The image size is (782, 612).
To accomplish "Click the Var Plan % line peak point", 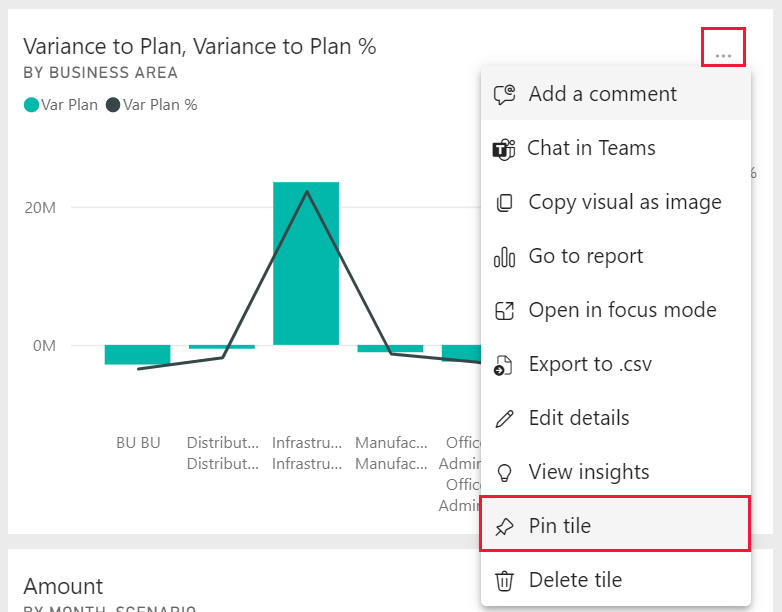I will 307,192.
